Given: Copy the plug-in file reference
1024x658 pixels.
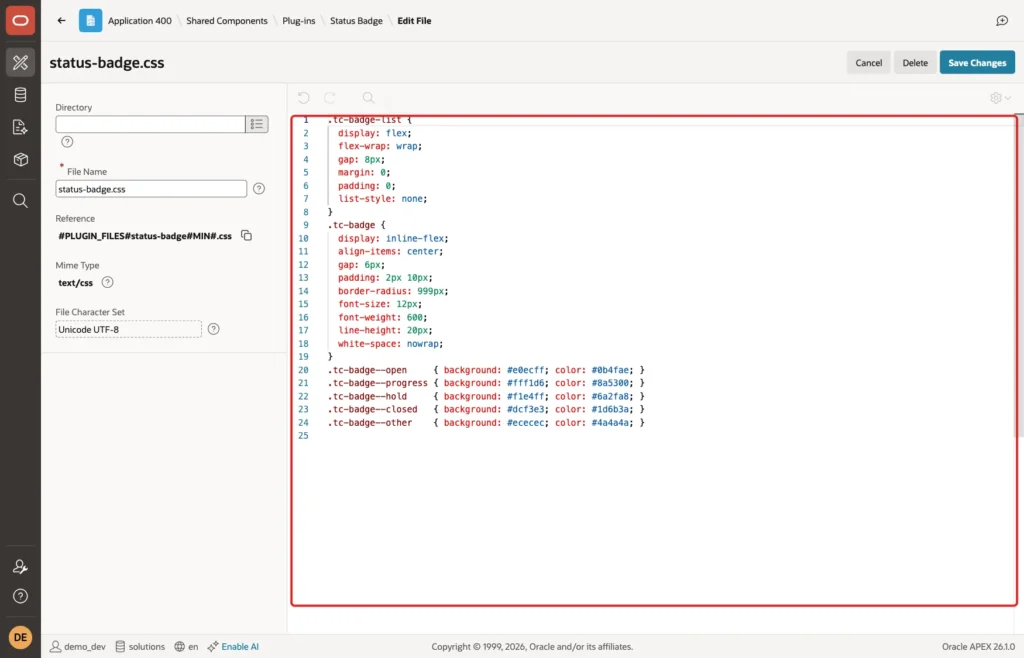Looking at the screenshot, I should (246, 236).
